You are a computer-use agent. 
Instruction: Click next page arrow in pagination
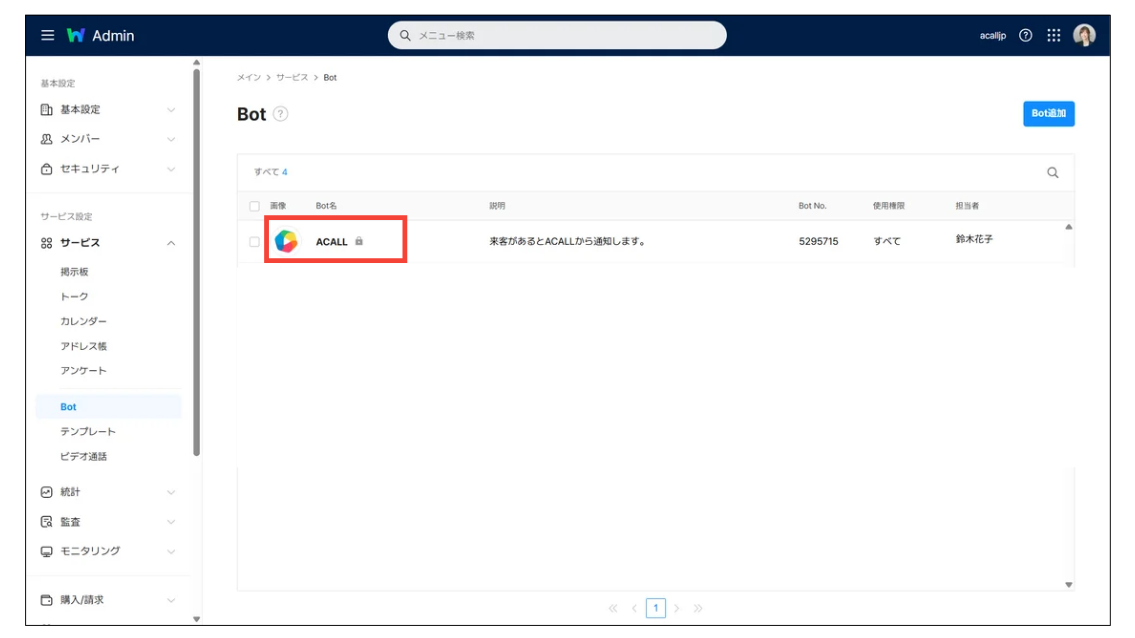point(677,608)
